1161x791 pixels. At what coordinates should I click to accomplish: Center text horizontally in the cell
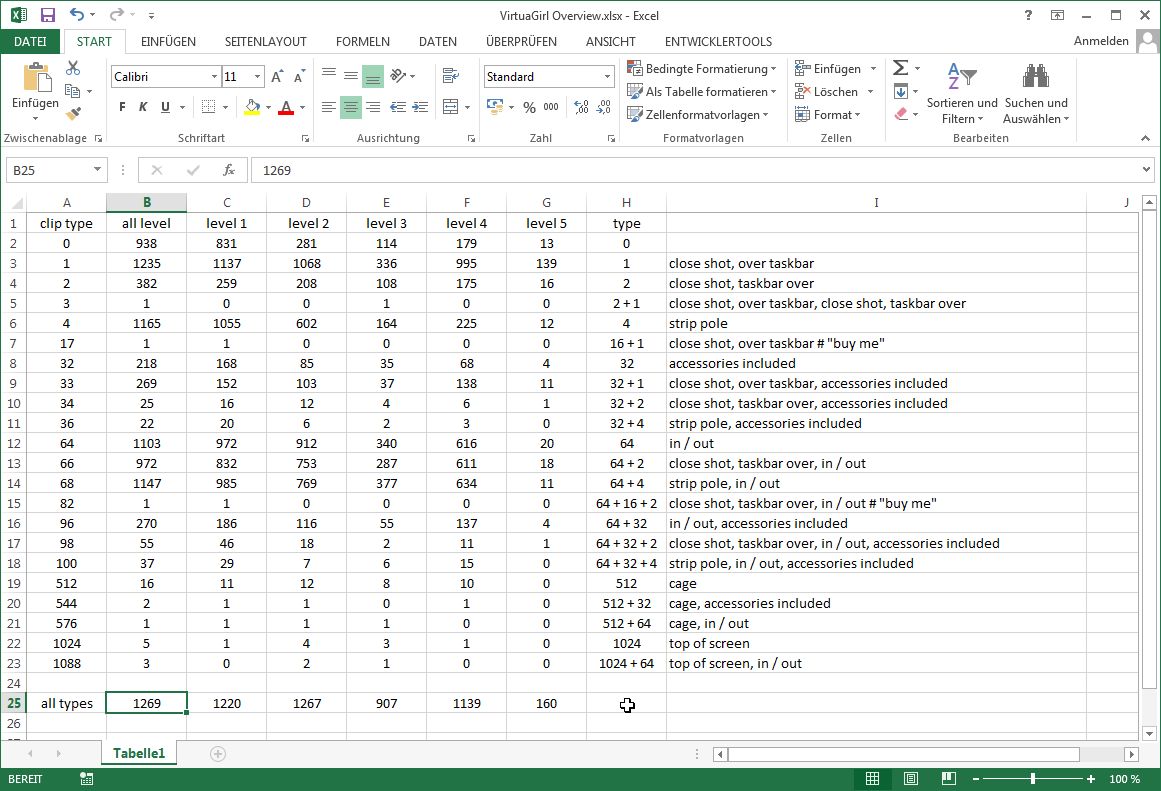point(351,107)
